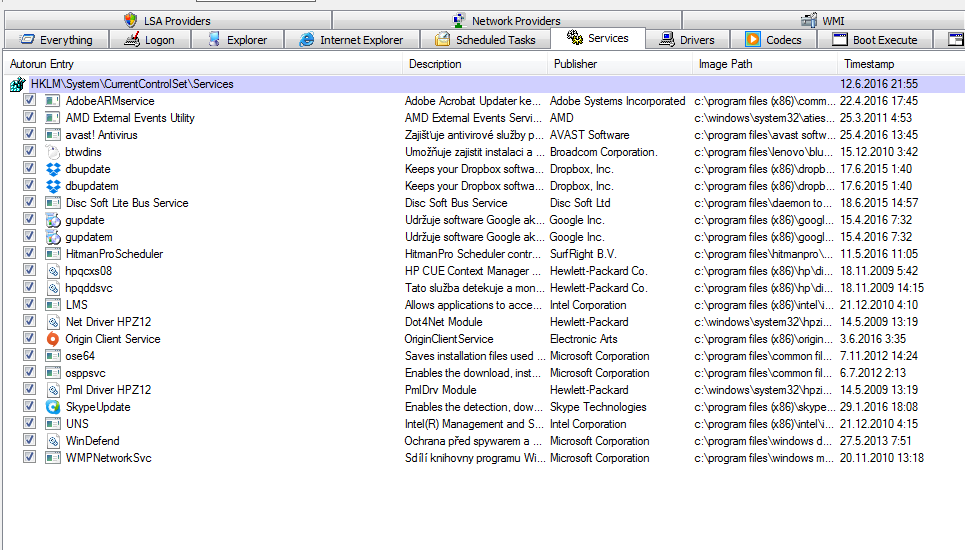Click the Net Driver HPZ12 icon

pos(53,322)
